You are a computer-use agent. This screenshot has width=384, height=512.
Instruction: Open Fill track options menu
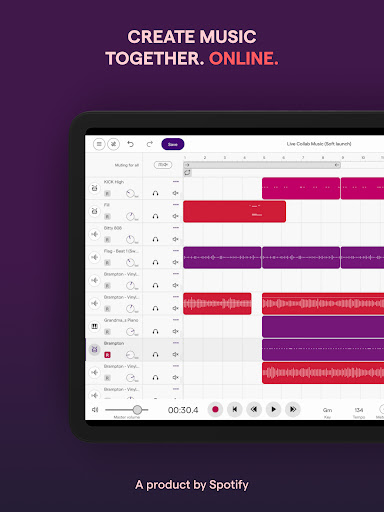(x=176, y=205)
